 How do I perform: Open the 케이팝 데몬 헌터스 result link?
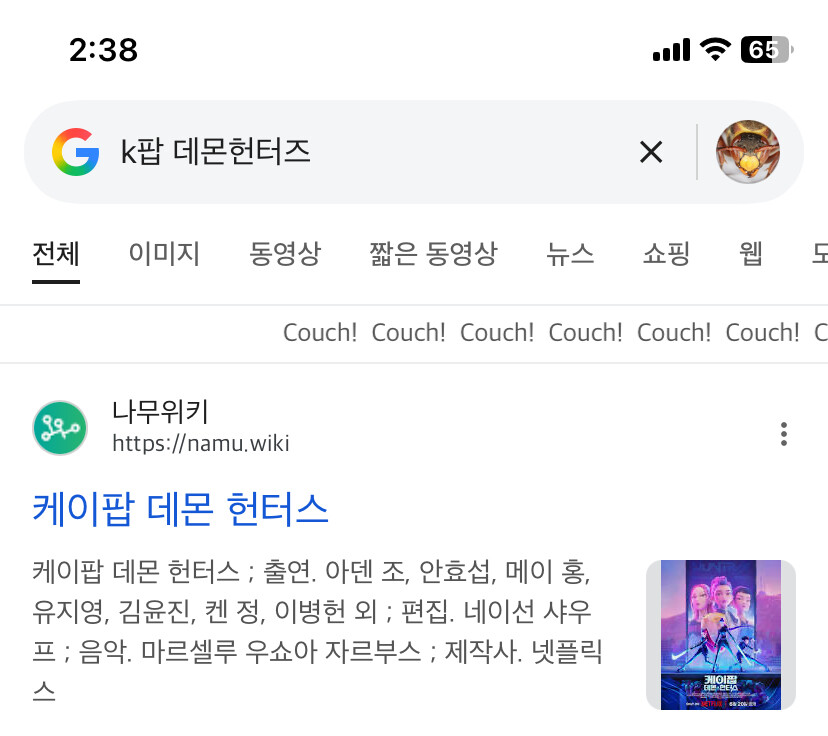click(181, 509)
